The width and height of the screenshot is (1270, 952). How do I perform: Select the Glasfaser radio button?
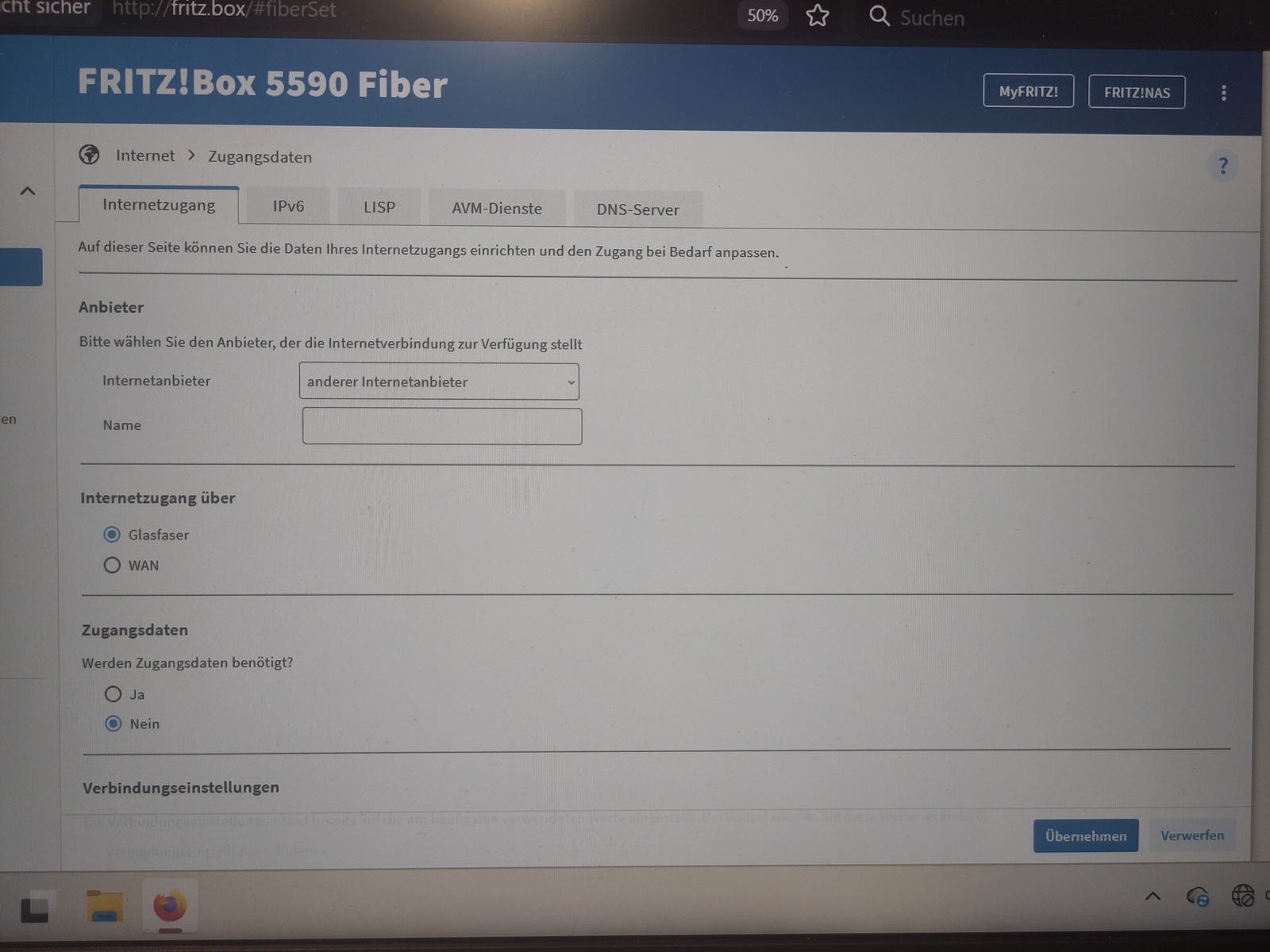pyautogui.click(x=112, y=535)
